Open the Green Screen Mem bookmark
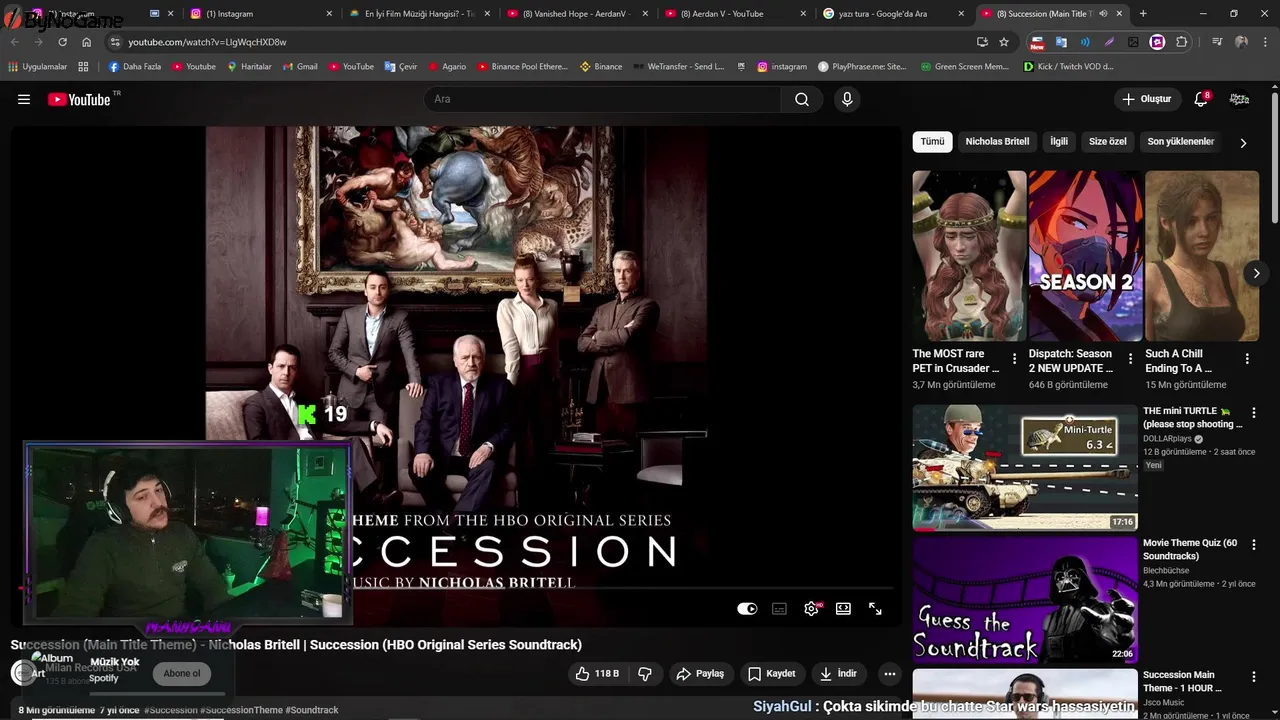 pos(963,66)
